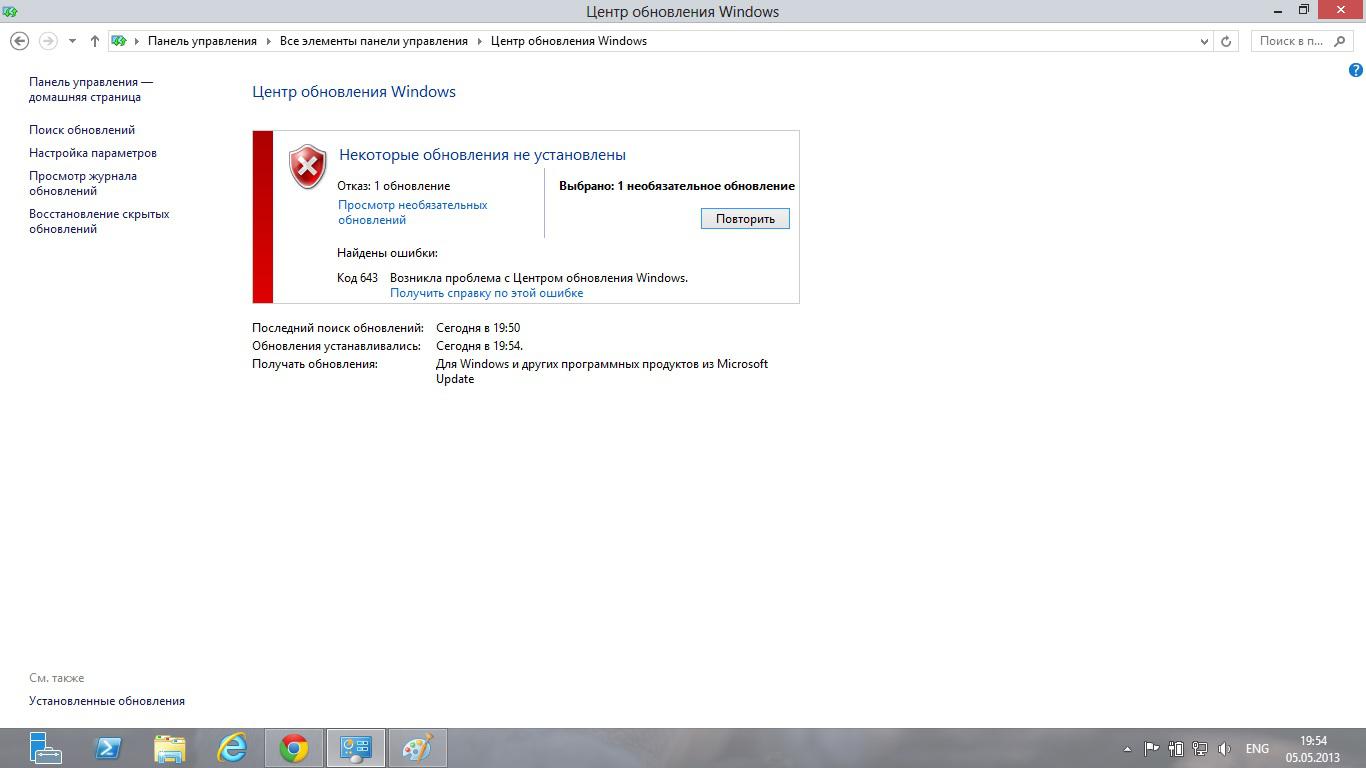1366x768 pixels.
Task: Select 'Все элементы панели управления' breadcrumb
Action: (x=374, y=41)
